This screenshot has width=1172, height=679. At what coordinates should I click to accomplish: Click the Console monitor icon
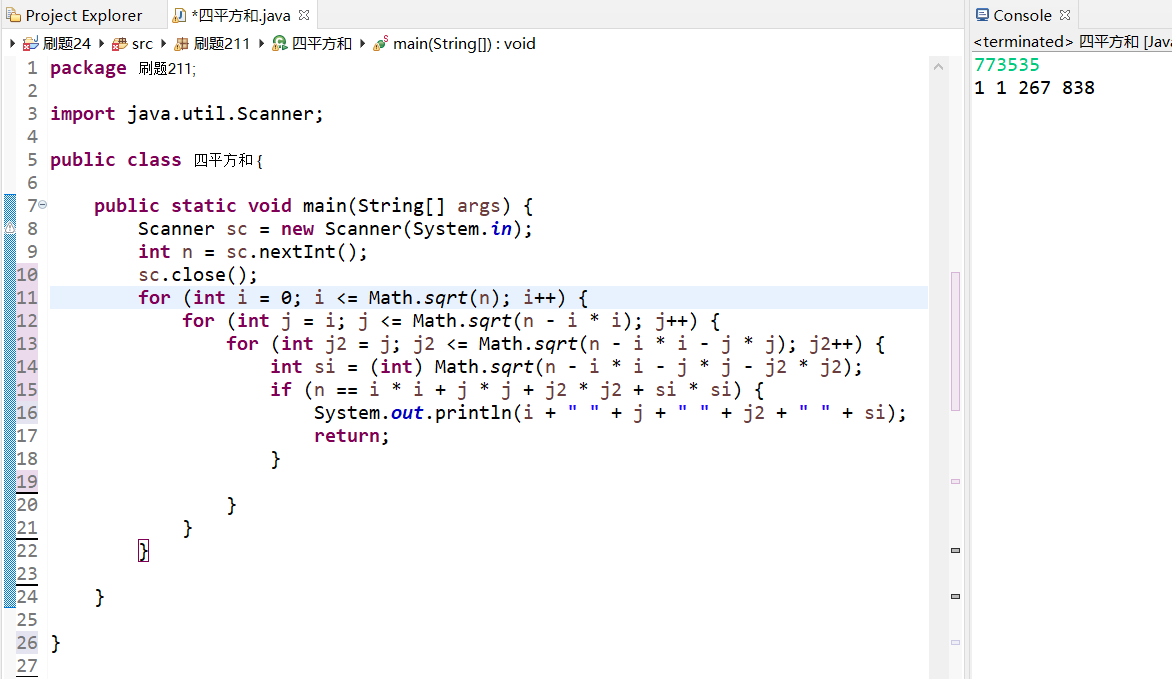pos(982,15)
